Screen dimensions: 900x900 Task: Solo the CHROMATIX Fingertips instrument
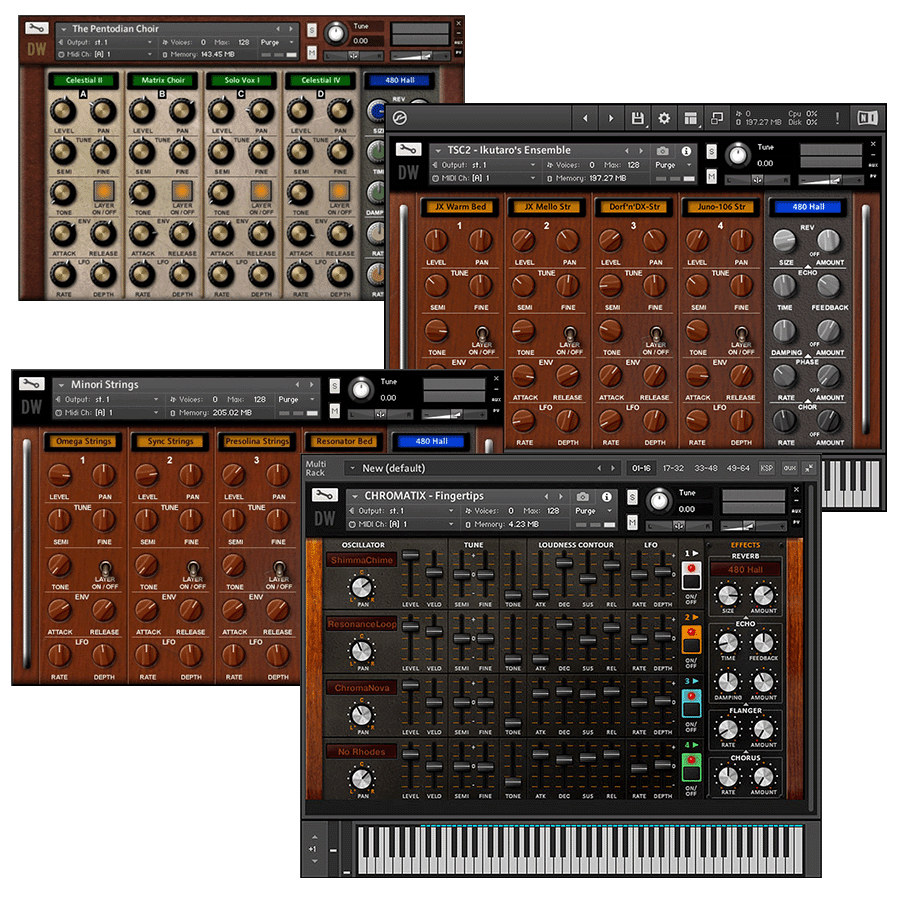point(632,497)
